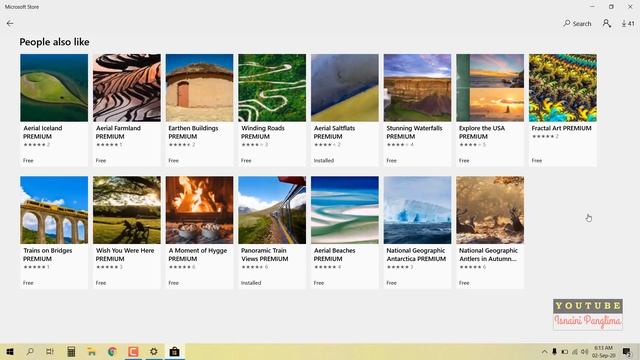Click the "Fractal Art PREMIUM" title text

[x=561, y=128]
